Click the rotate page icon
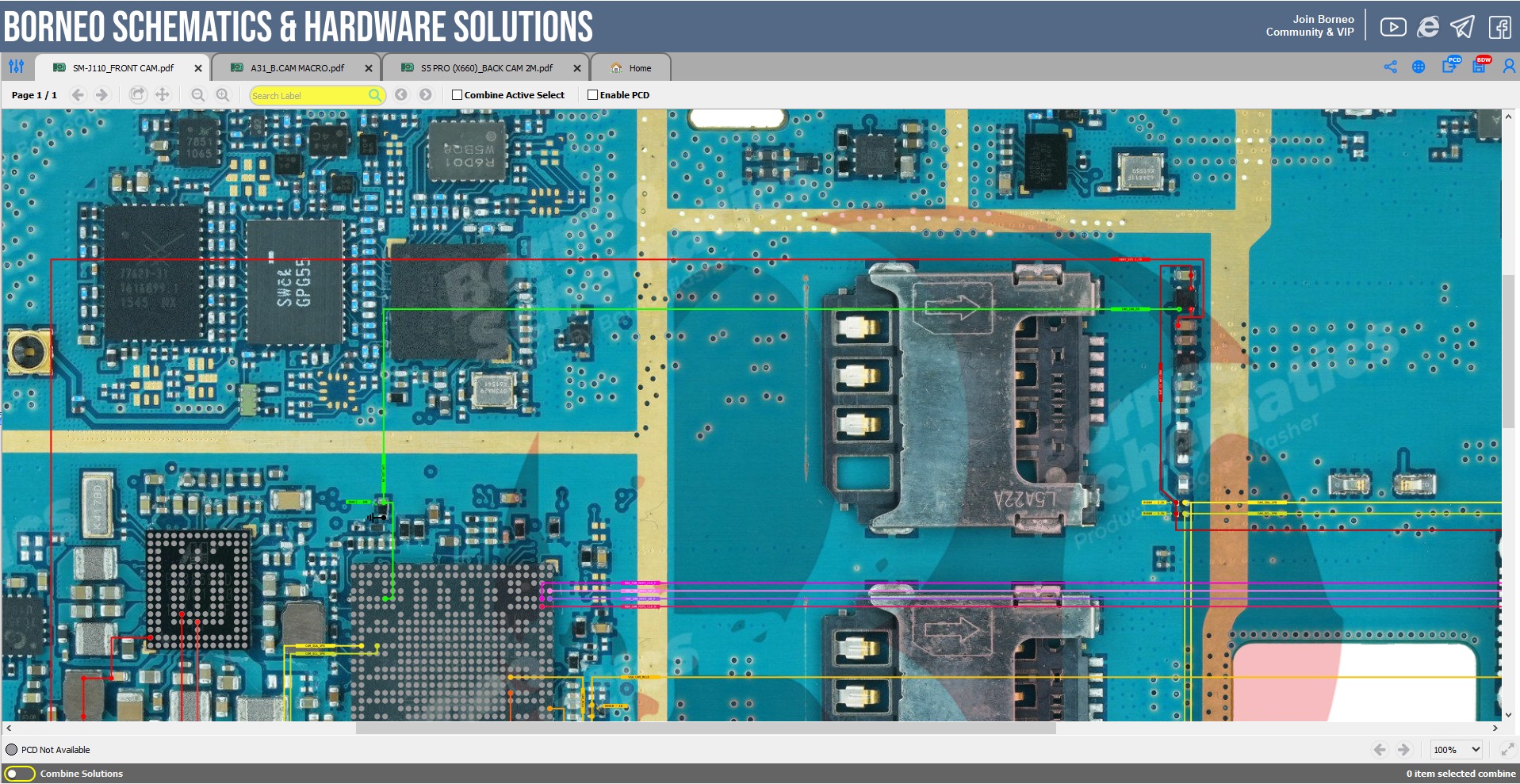The image size is (1520, 784). 138,95
